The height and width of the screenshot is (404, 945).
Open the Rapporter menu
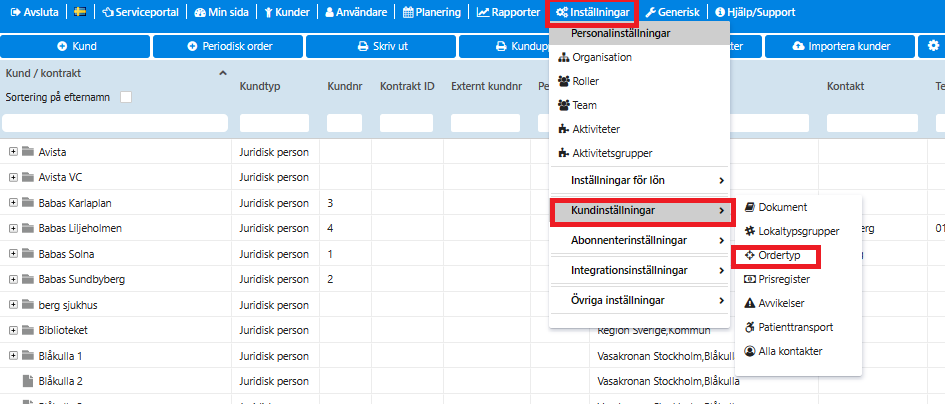coord(509,12)
